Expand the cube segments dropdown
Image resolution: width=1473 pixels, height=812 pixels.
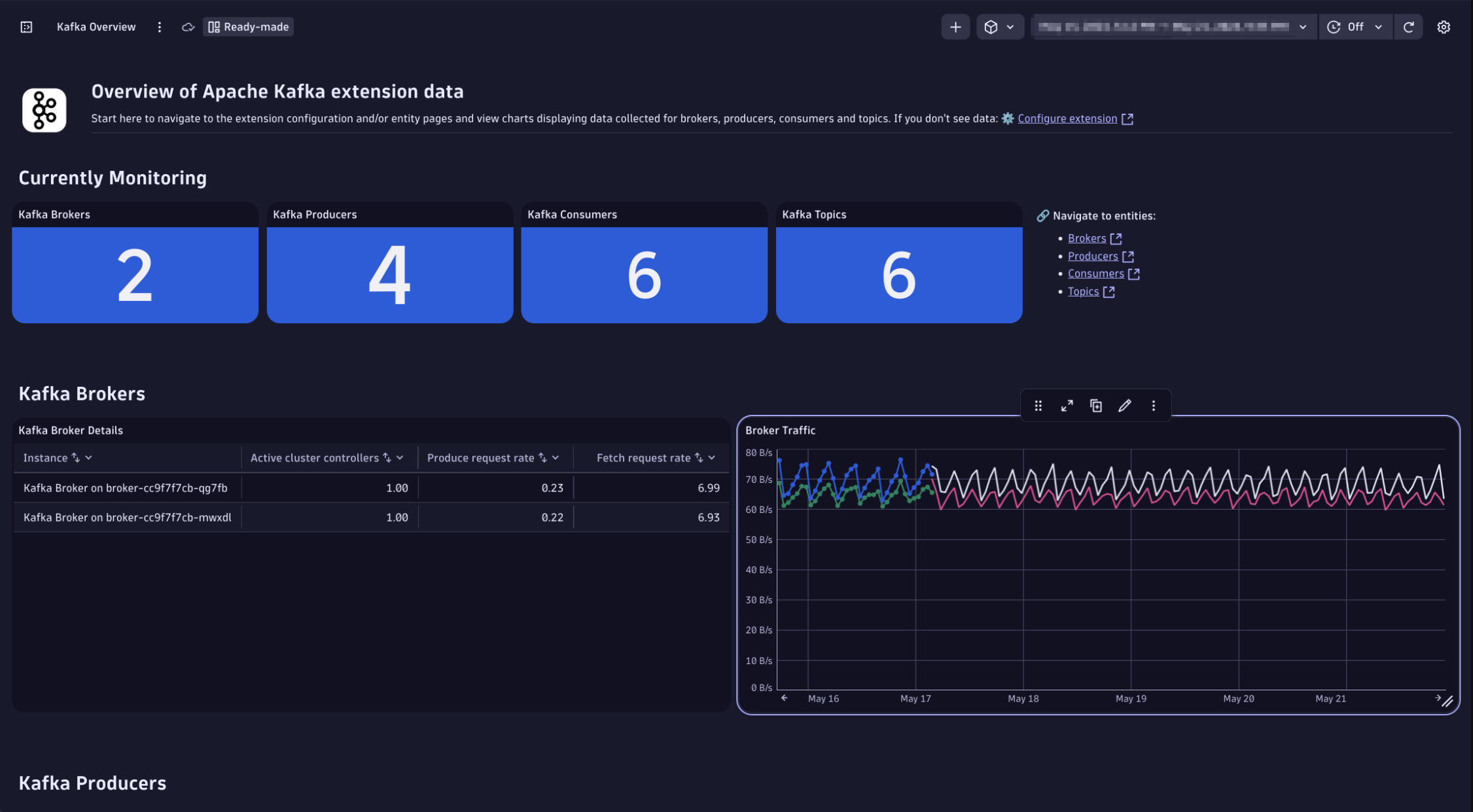pos(999,27)
